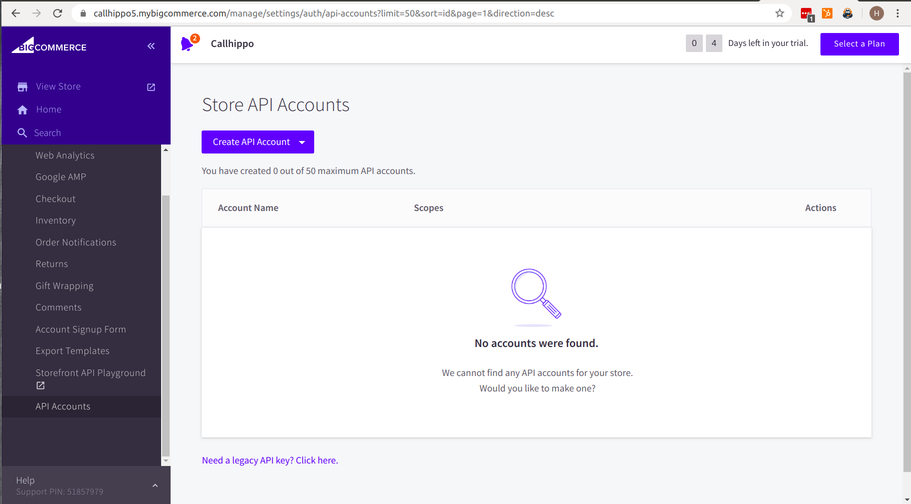Go back with the browser back arrow

(x=16, y=13)
